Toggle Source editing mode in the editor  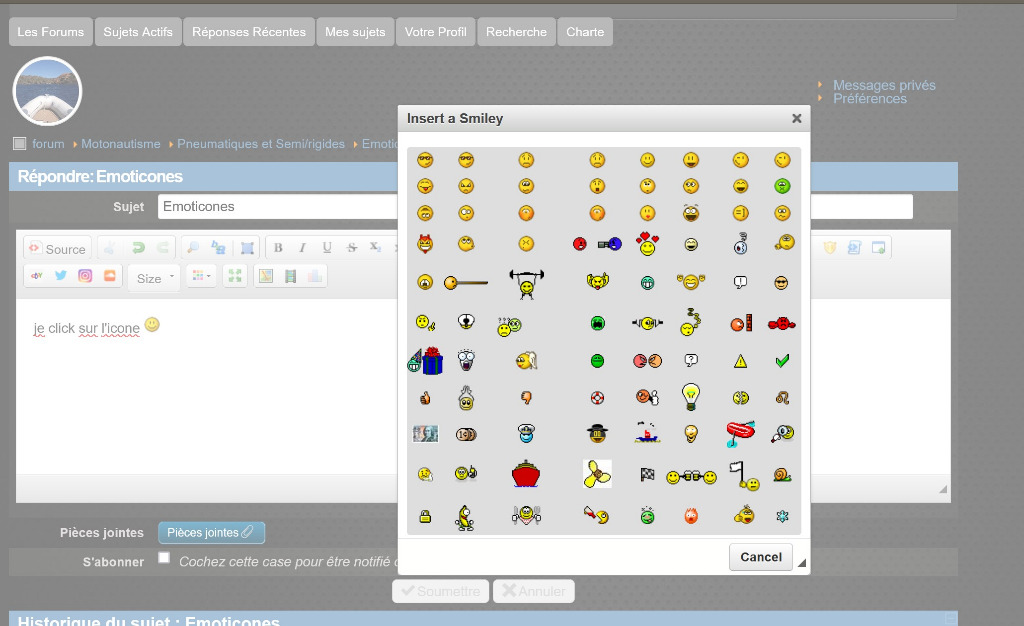(x=57, y=249)
